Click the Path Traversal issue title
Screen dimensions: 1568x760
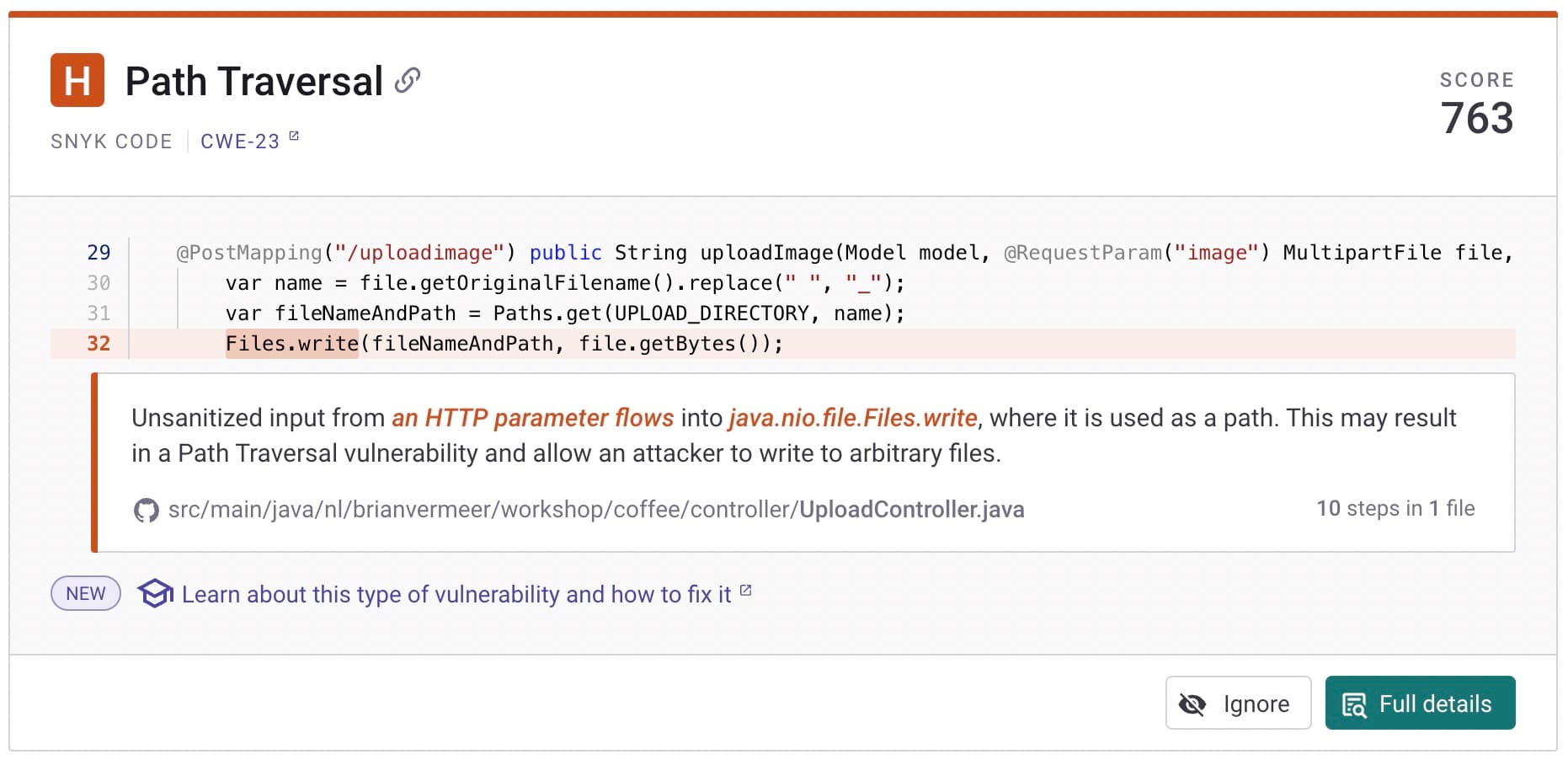pos(253,82)
